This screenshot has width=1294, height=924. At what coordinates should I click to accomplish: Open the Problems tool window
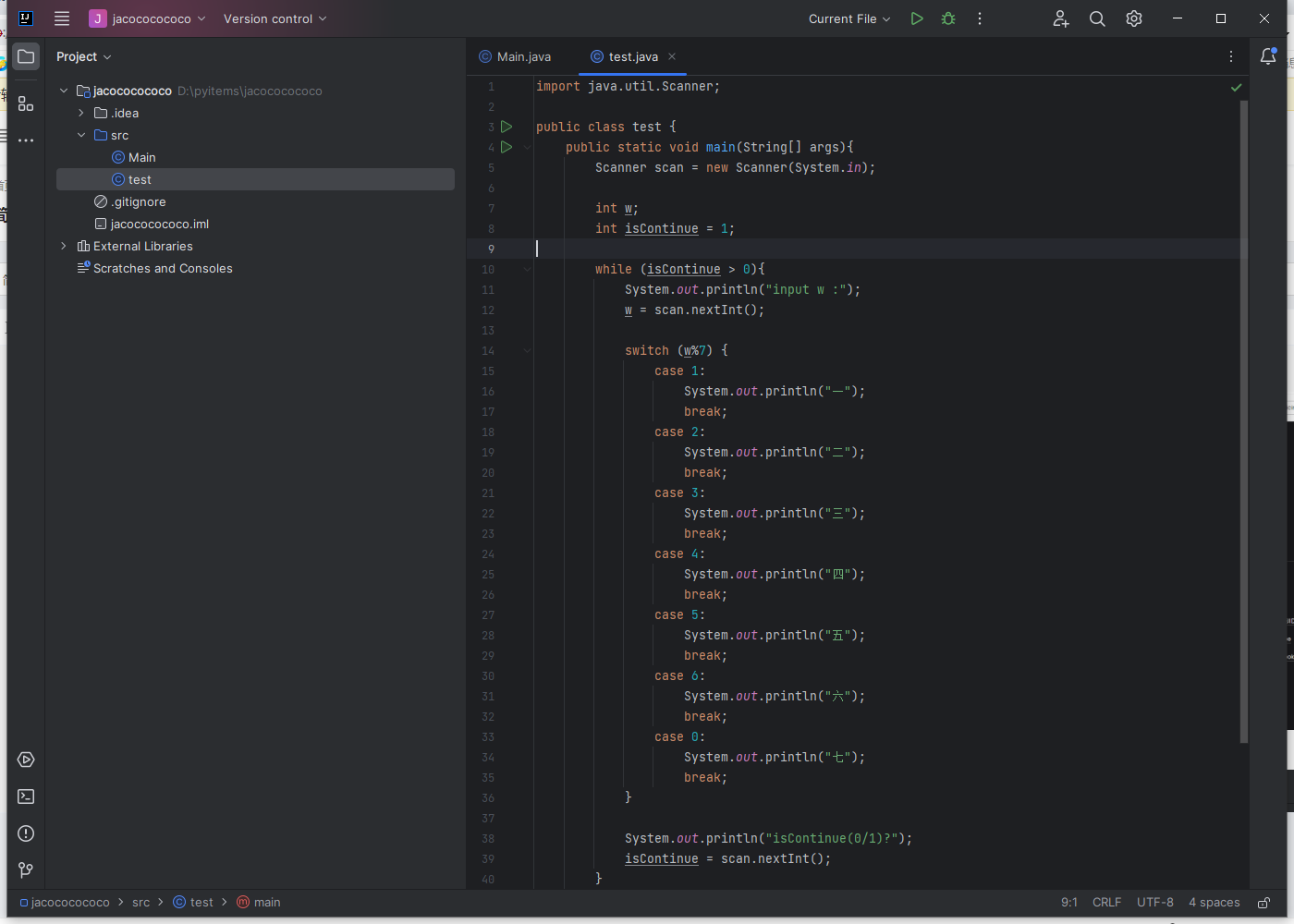[x=26, y=833]
